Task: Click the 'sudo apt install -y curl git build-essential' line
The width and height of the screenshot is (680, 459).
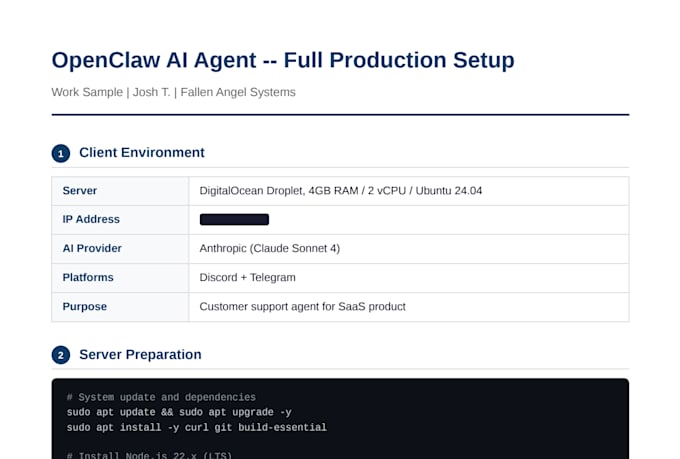Action: (196, 427)
